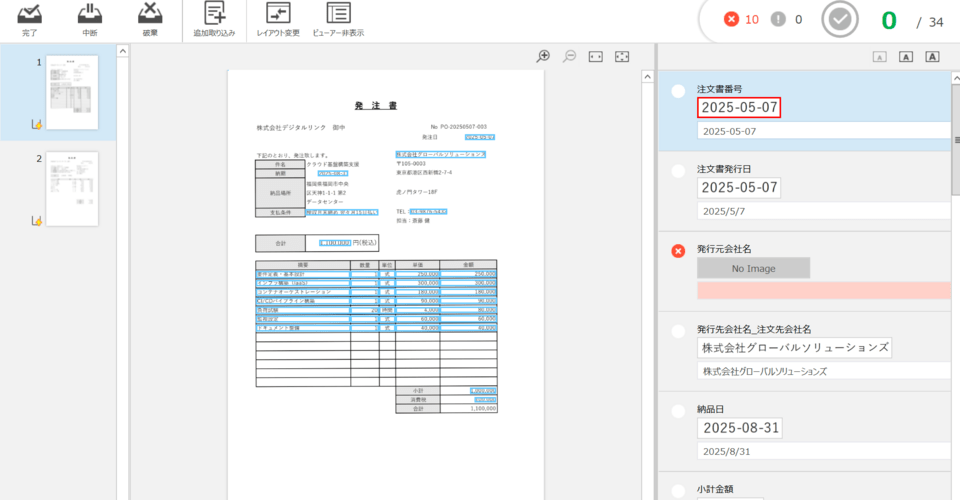The height and width of the screenshot is (500, 960).
Task: Select page 2 thumbnail
Action: [72, 188]
